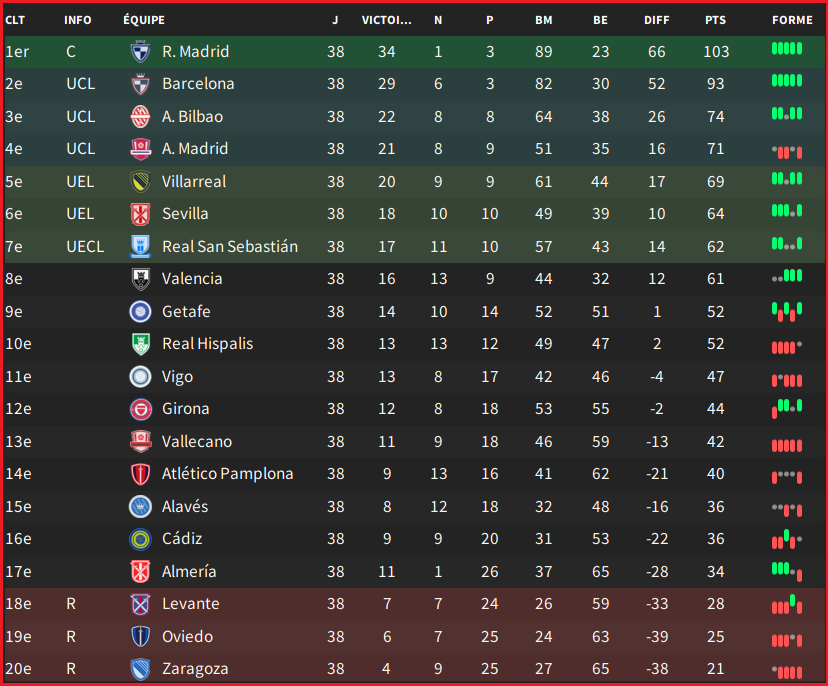The image size is (828, 686).
Task: Click the Getafe round blue badge
Action: pyautogui.click(x=140, y=312)
